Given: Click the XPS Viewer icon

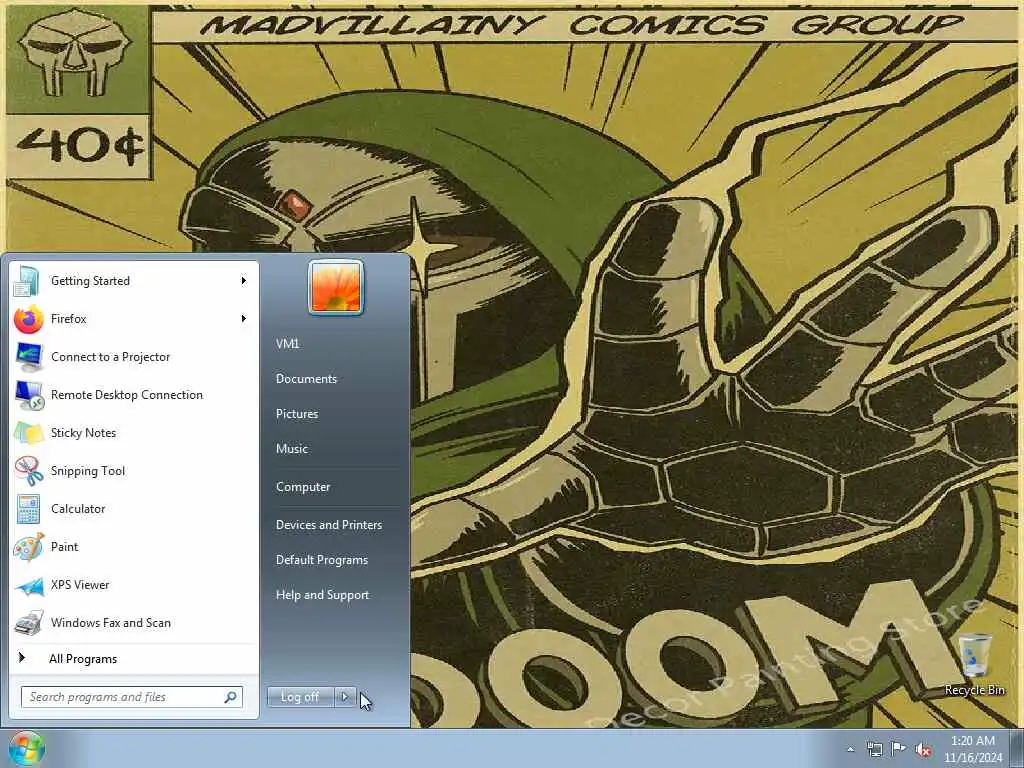Looking at the screenshot, I should point(29,585).
